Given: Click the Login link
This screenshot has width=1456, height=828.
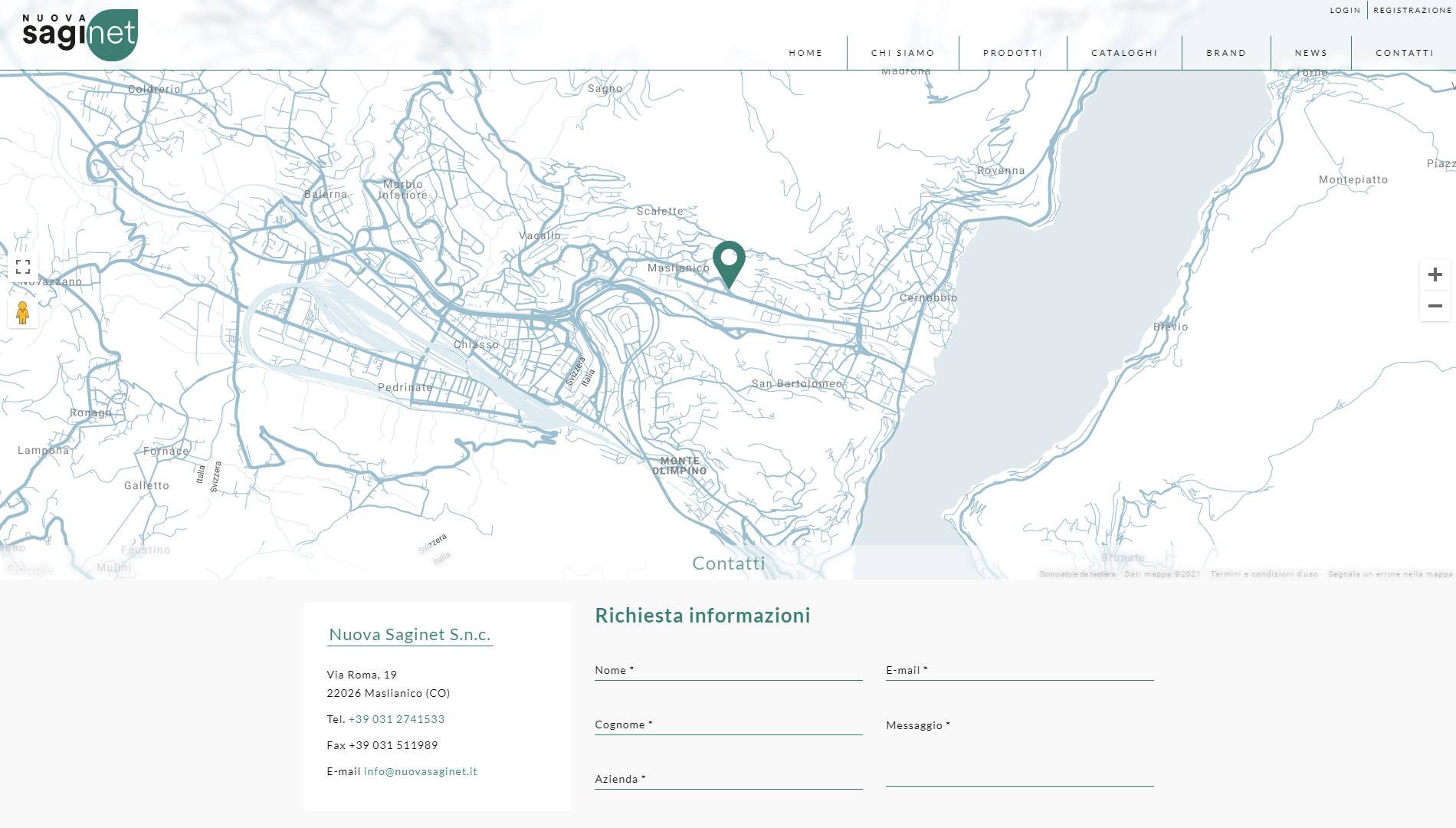Looking at the screenshot, I should [x=1345, y=11].
